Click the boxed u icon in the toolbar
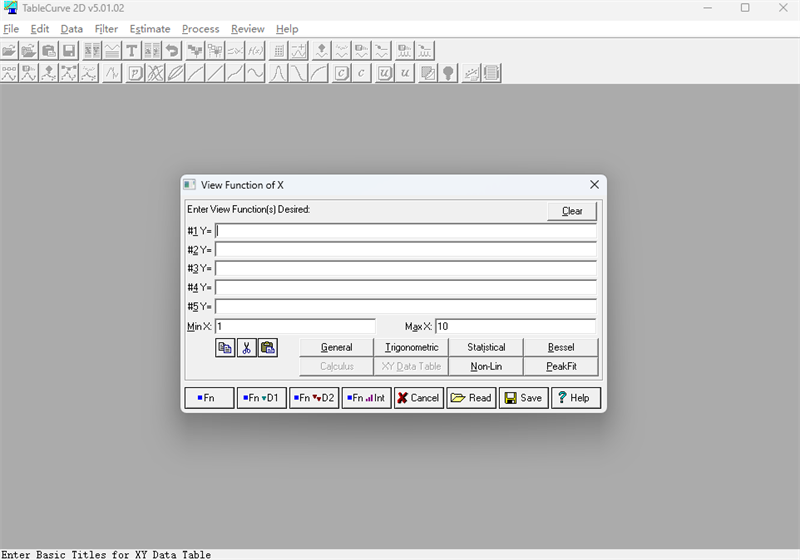The width and height of the screenshot is (800, 560). pyautogui.click(x=385, y=73)
